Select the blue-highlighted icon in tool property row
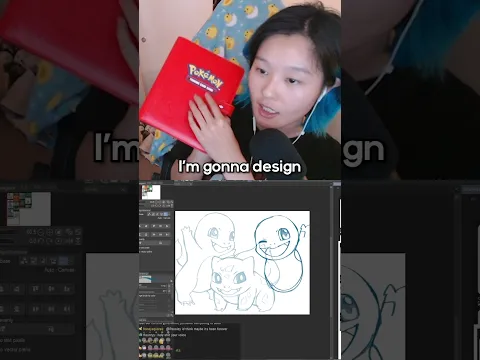 [x=166, y=214]
